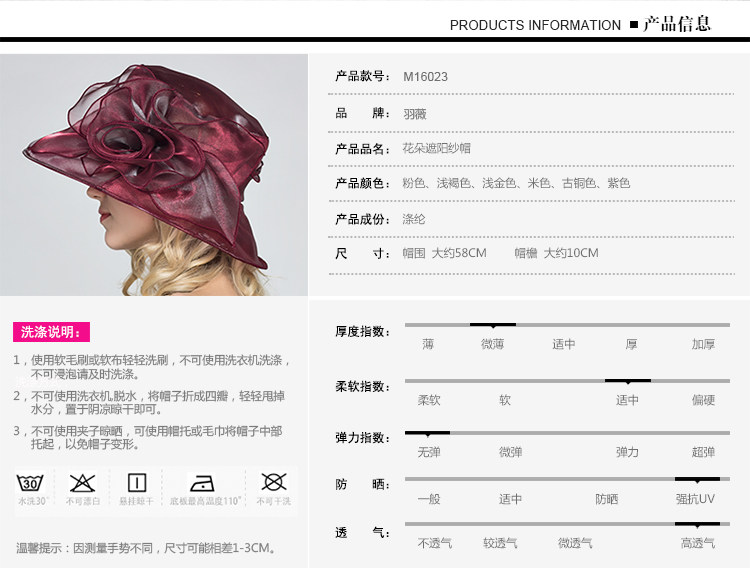750x568 pixels.
Task: Click the 超弹 option on elasticity scale
Action: click(703, 452)
